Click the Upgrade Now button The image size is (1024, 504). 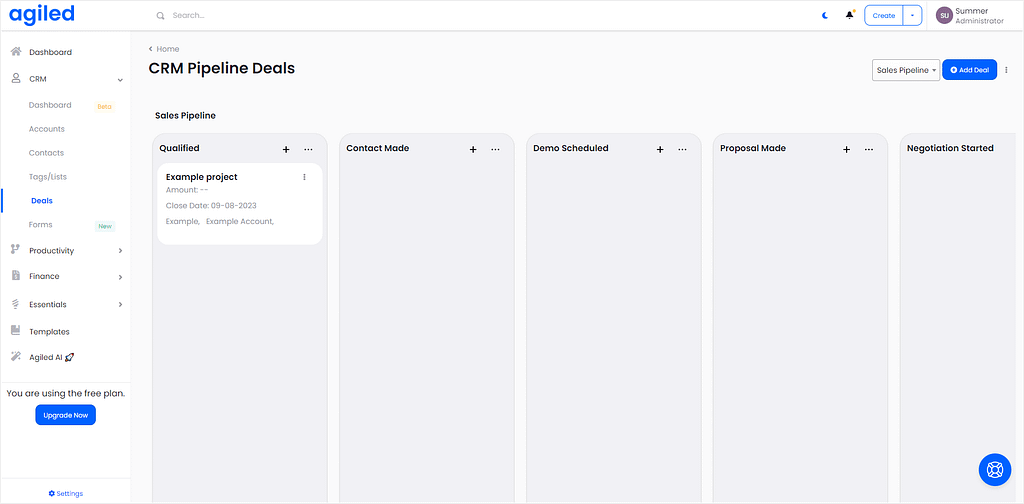pos(65,415)
